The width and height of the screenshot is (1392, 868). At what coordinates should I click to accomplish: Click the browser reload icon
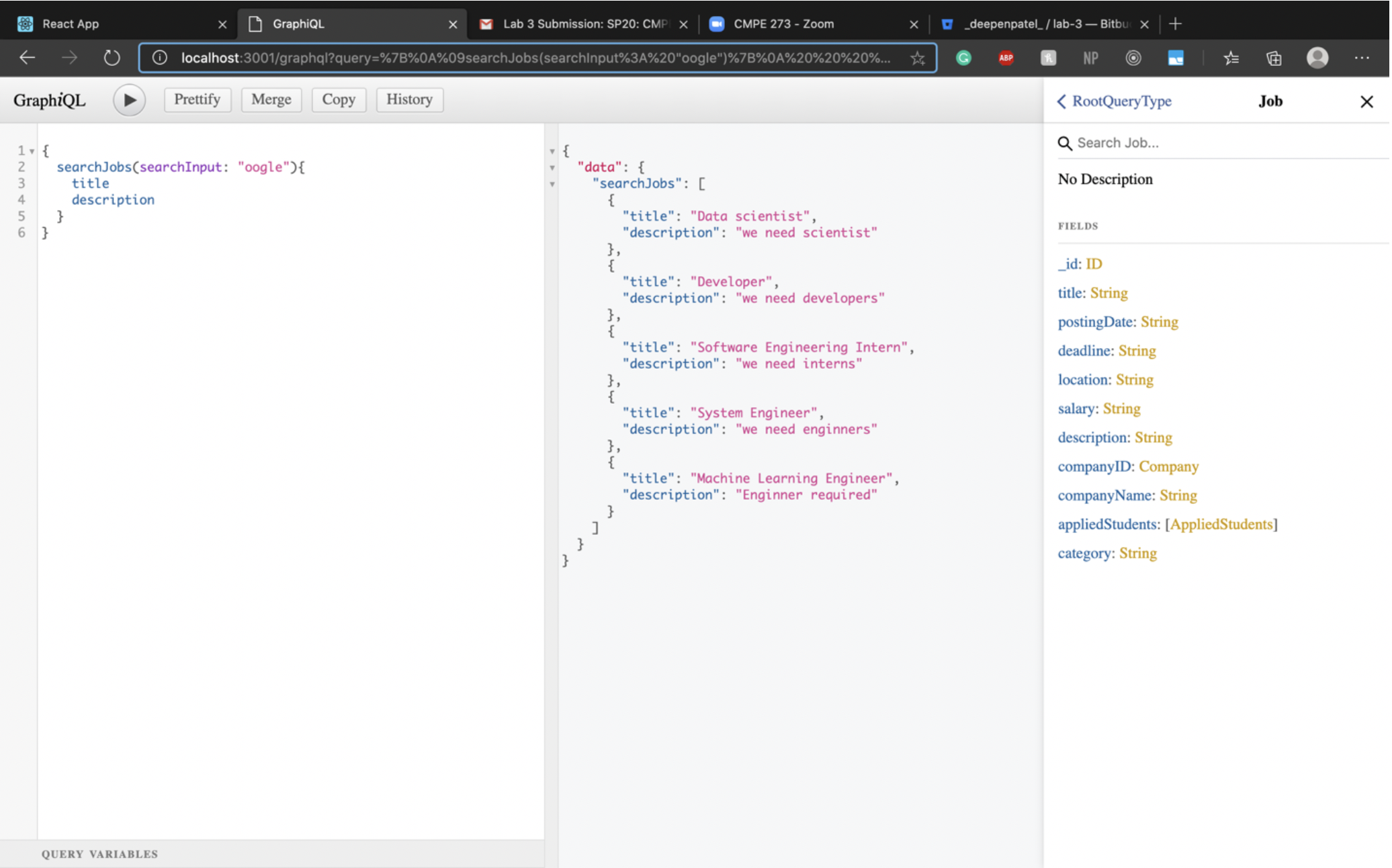(112, 58)
